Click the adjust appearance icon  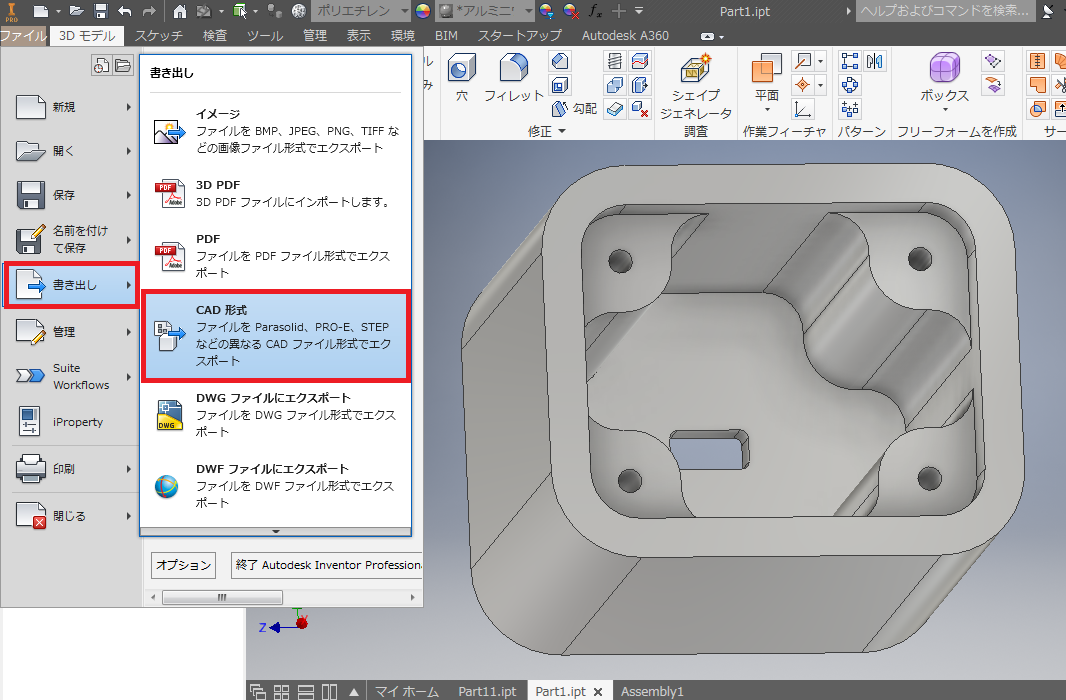pos(546,11)
